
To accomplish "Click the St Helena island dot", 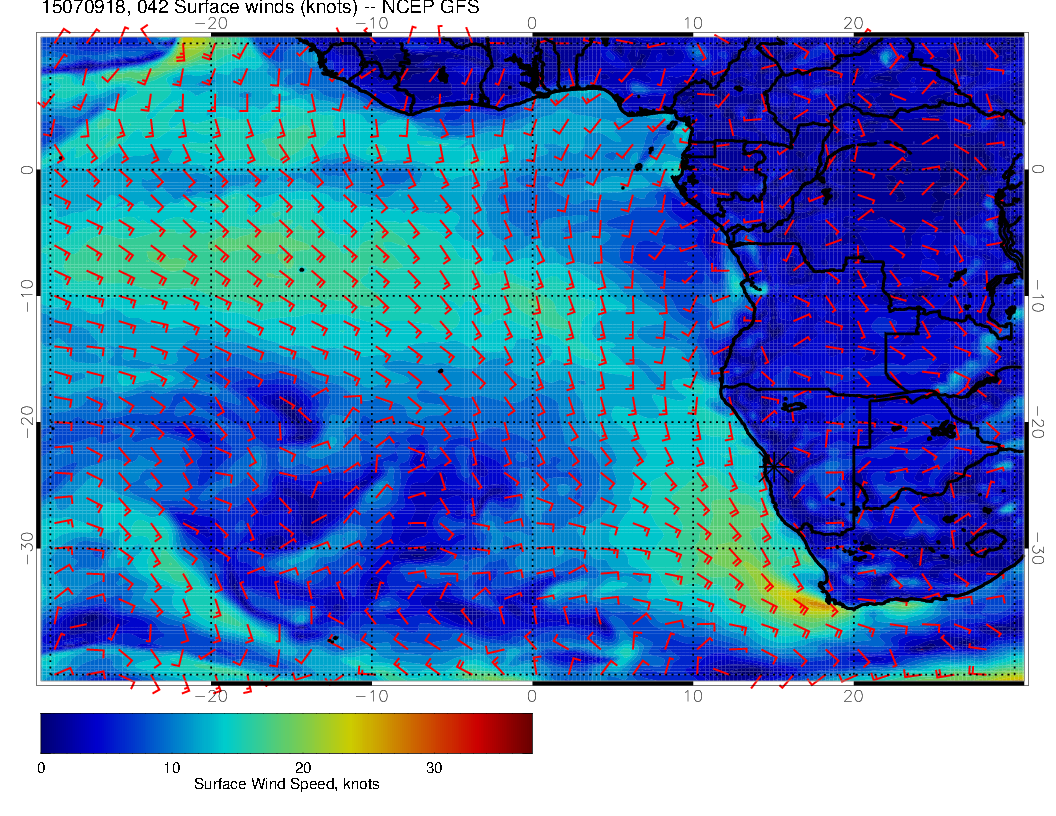I will tap(440, 371).
